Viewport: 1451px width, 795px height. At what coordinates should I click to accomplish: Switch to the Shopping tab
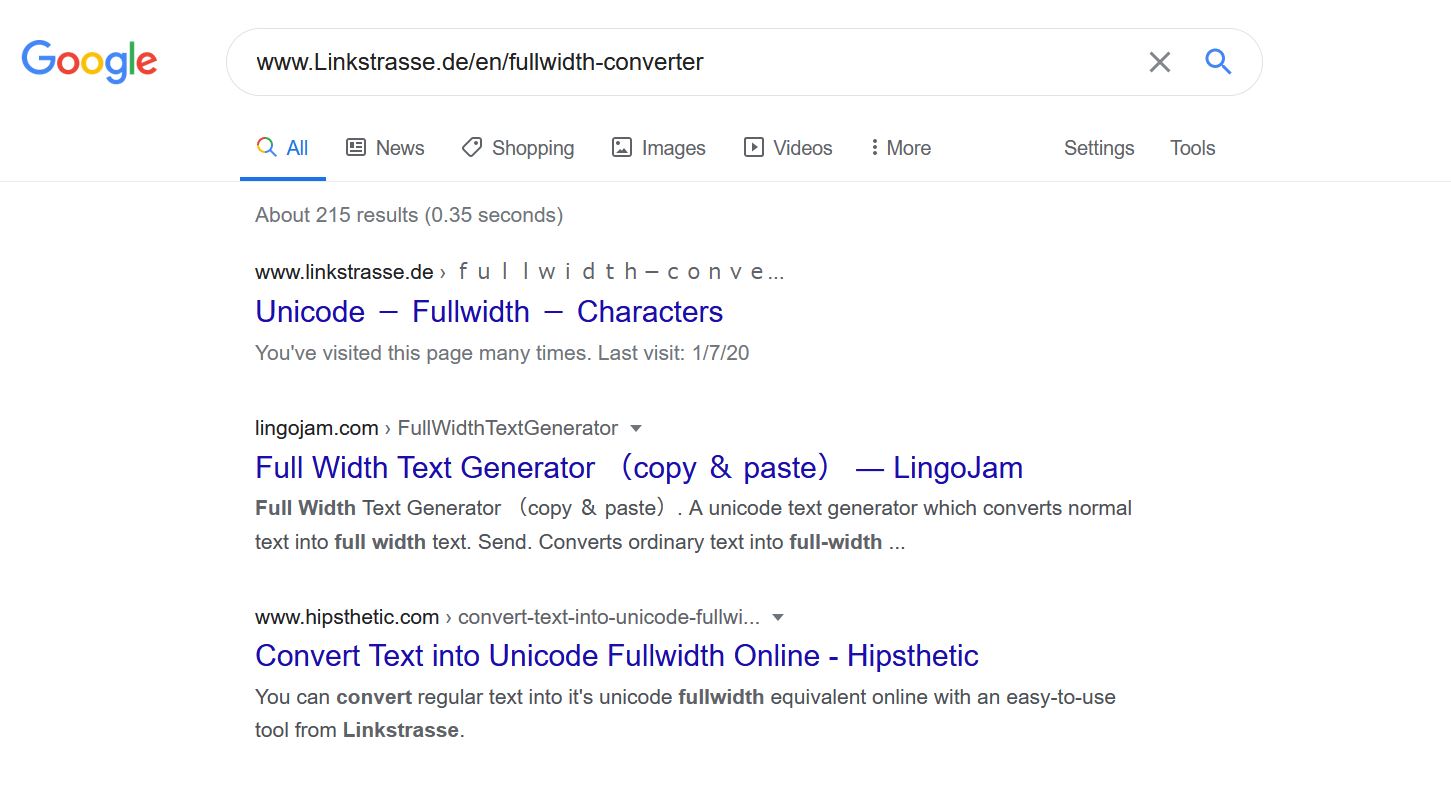point(518,148)
